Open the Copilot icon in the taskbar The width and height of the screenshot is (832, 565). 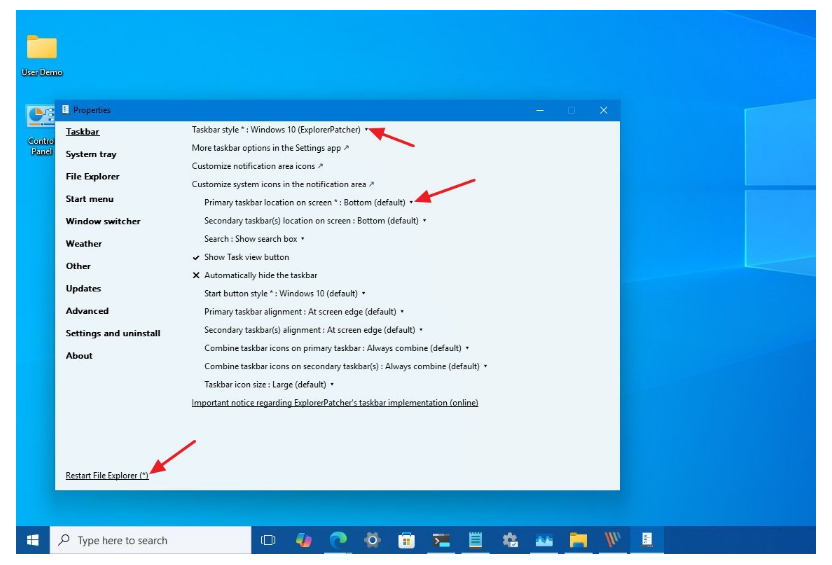pos(303,540)
